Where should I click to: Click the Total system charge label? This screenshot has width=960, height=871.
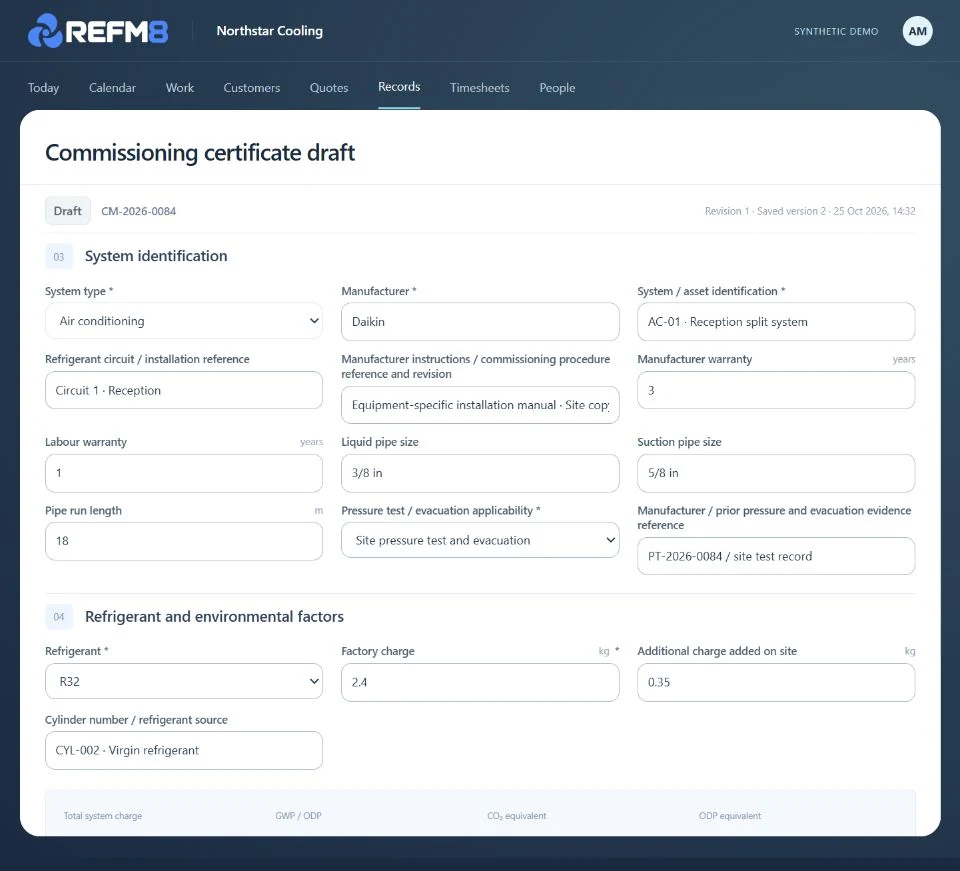tap(103, 815)
